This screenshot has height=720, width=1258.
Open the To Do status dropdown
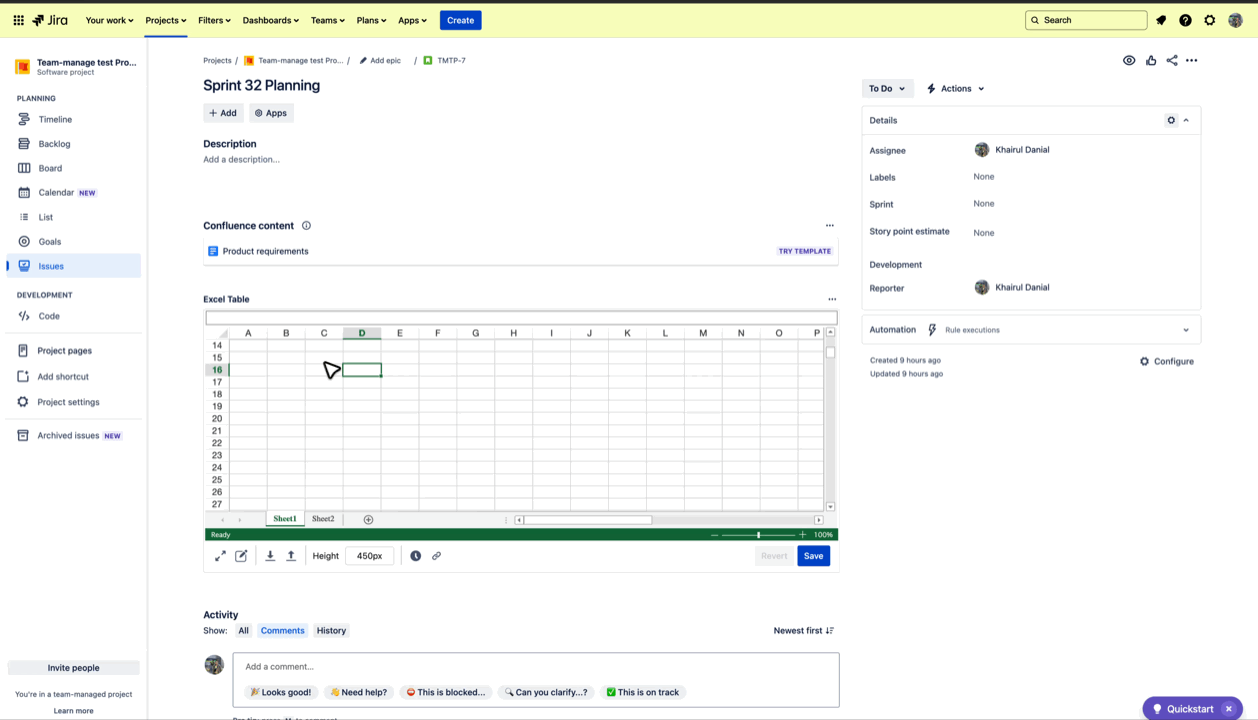coord(886,88)
